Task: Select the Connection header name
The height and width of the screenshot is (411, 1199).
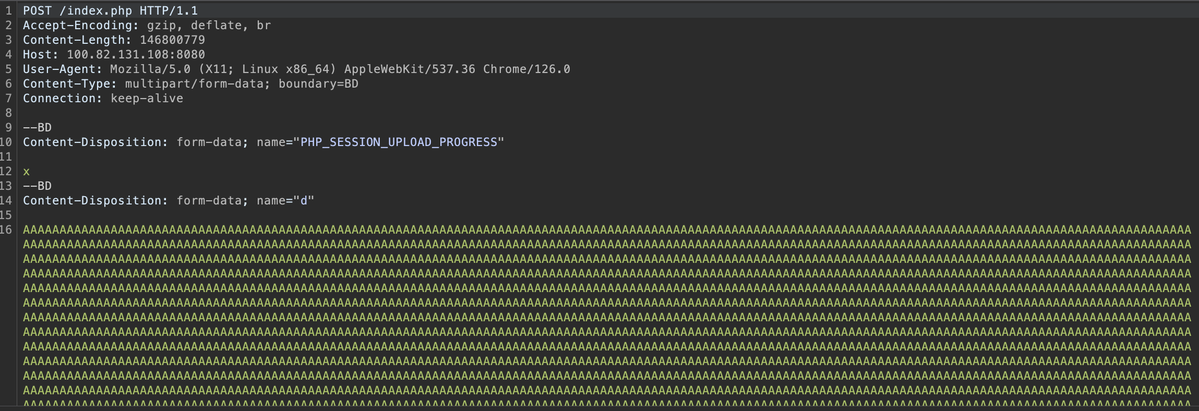Action: [63, 98]
